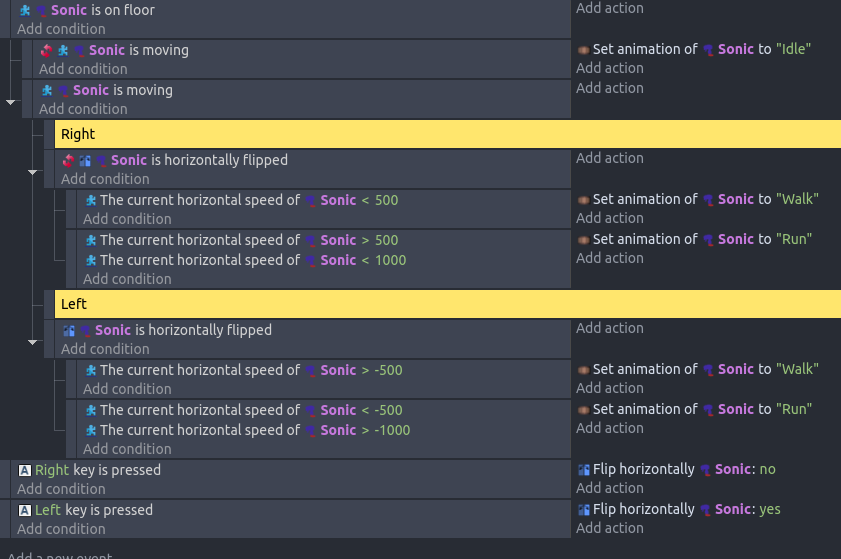Screen dimensions: 841x559
Task: Add condition below speed '< 1000' condition
Action: point(127,279)
